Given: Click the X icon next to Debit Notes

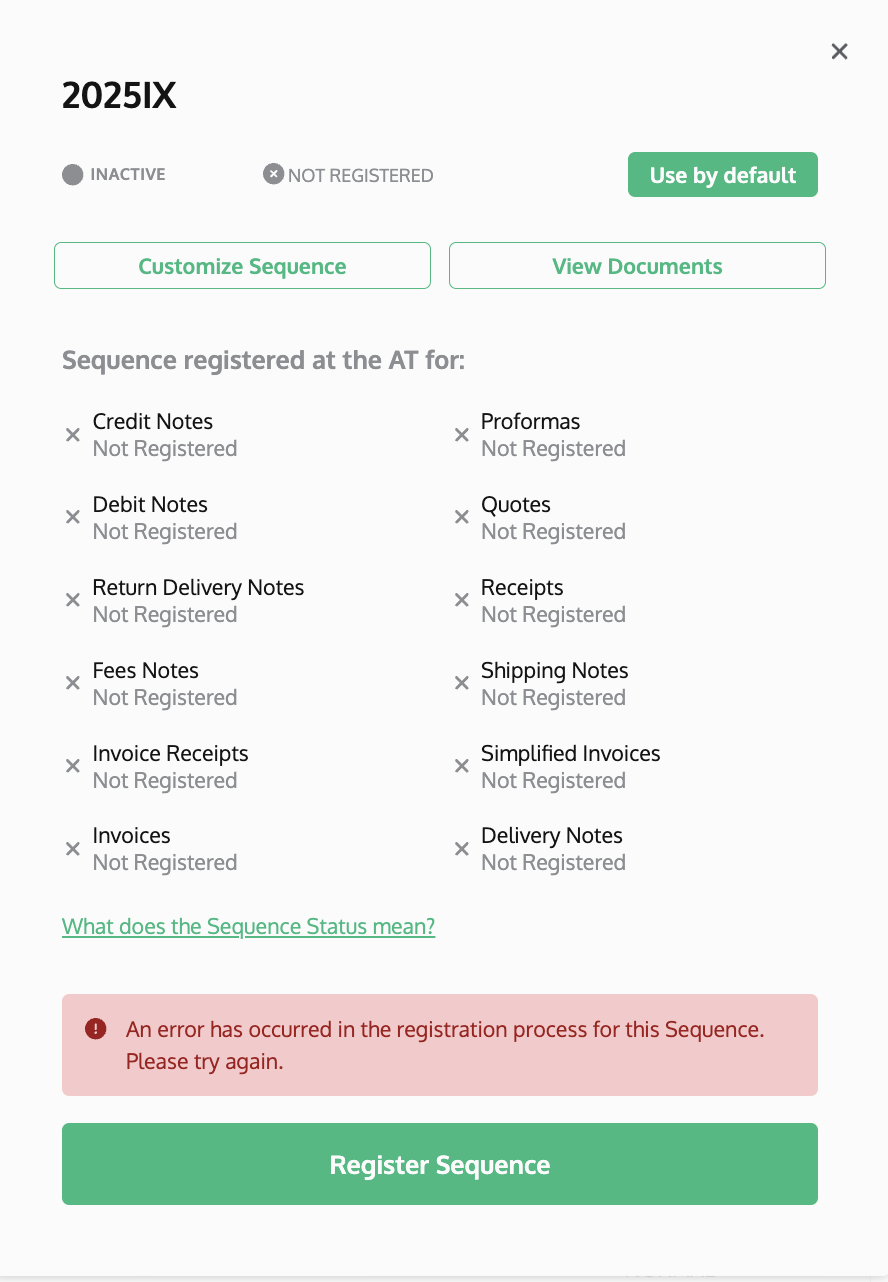Looking at the screenshot, I should (x=73, y=517).
